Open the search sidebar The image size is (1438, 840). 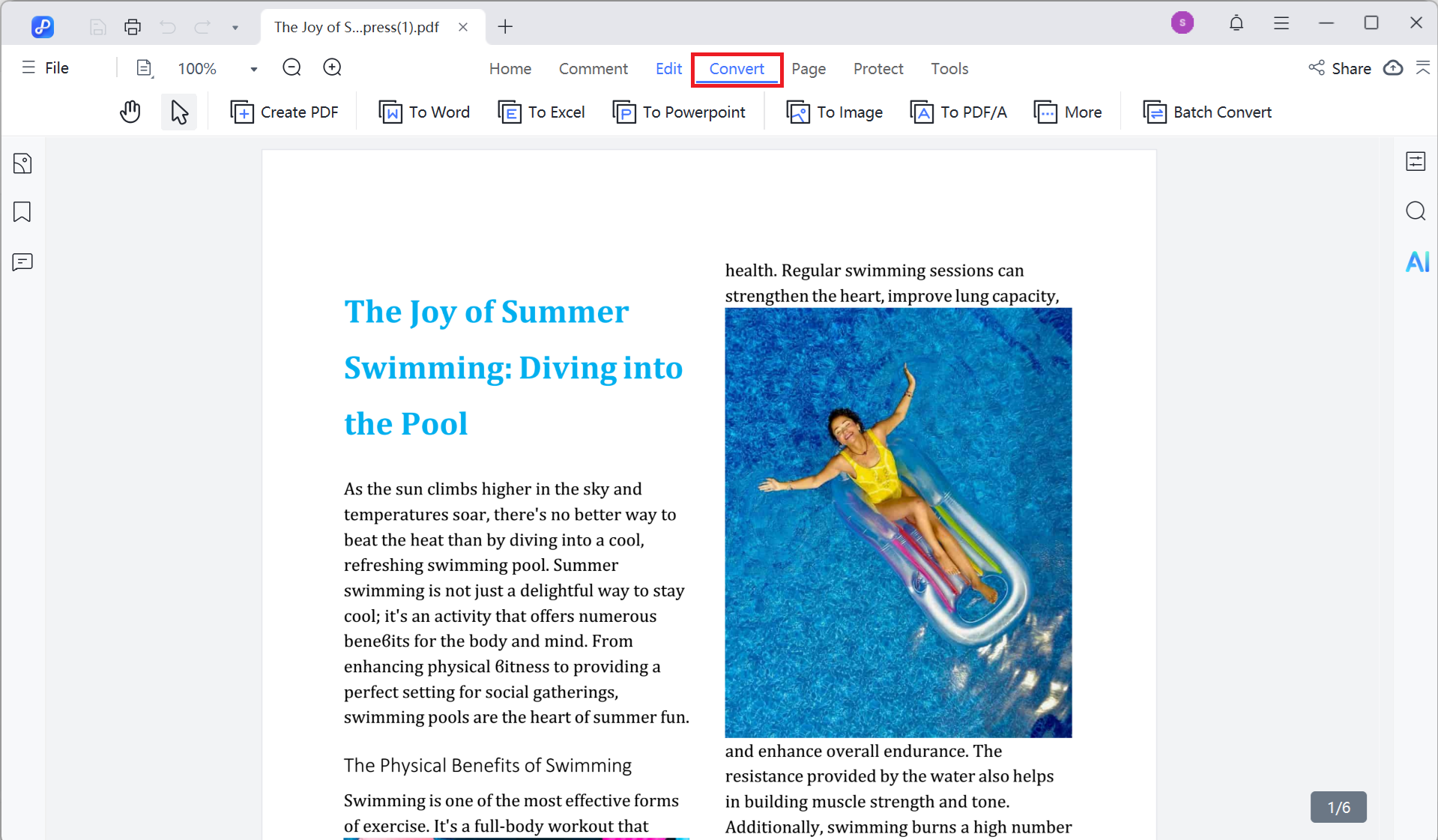coord(1416,211)
